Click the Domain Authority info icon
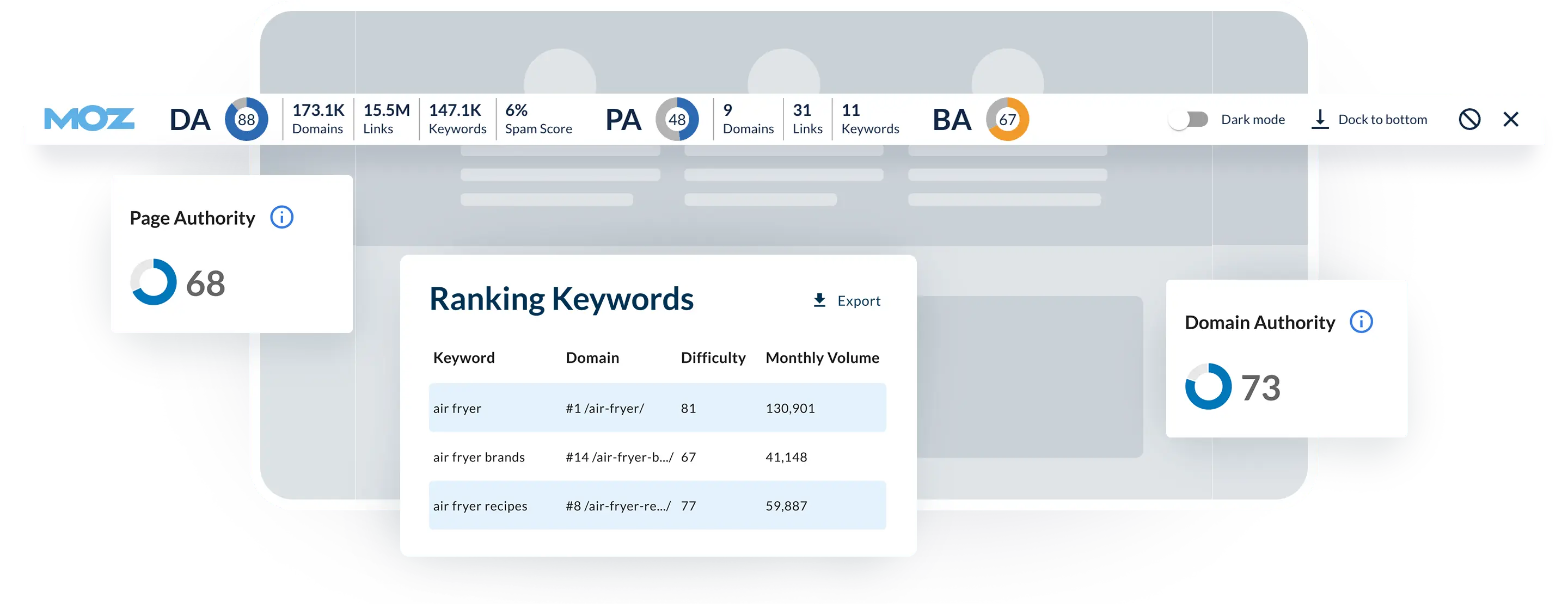 [x=1361, y=321]
